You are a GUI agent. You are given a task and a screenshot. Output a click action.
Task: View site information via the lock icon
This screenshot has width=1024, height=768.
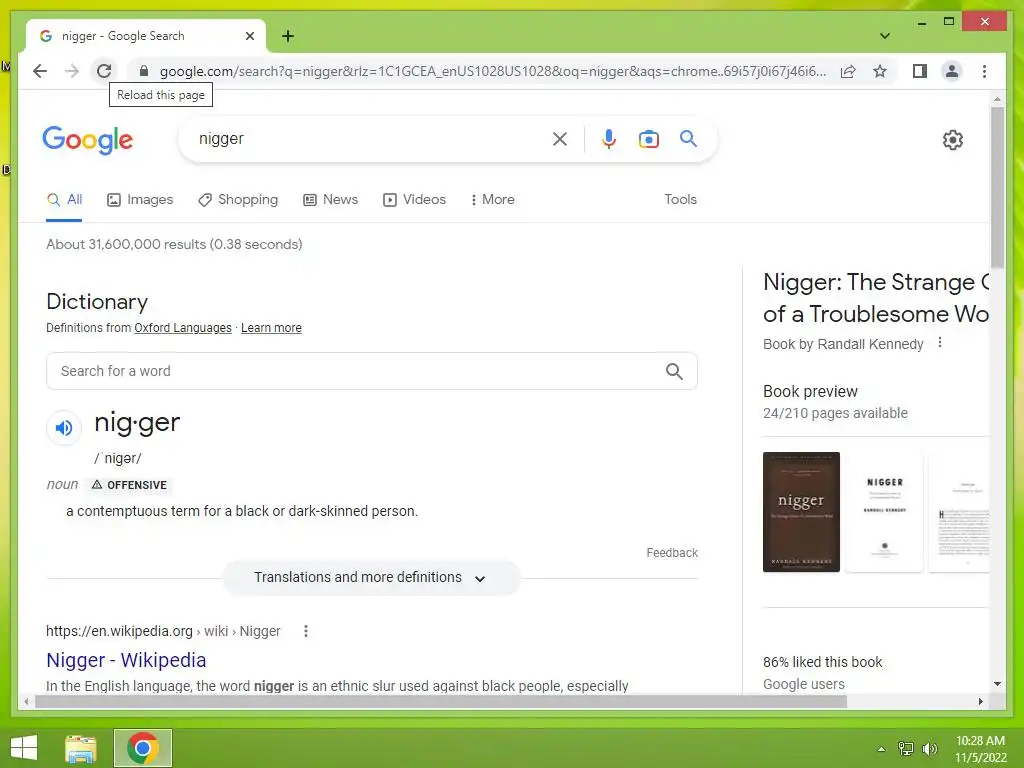pos(144,71)
